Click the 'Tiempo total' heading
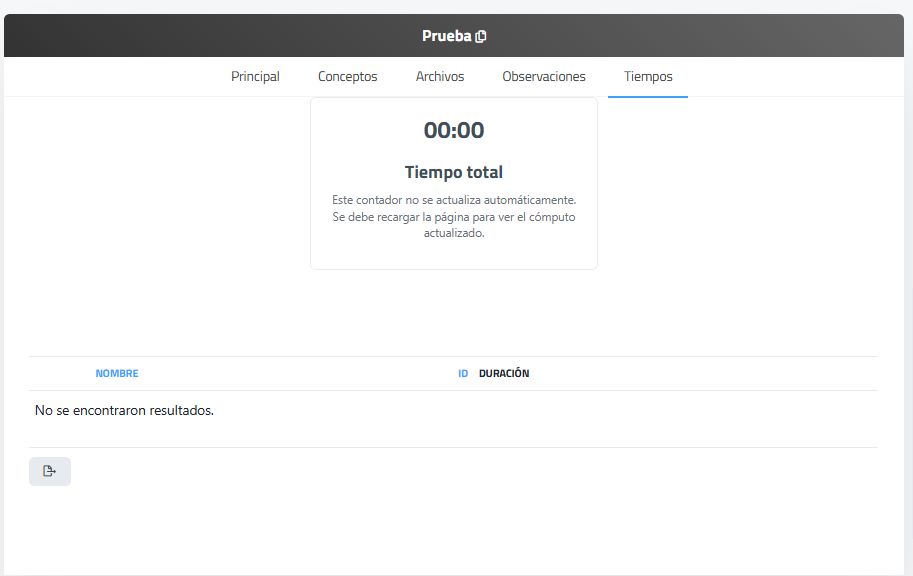This screenshot has width=913, height=576. tap(454, 172)
